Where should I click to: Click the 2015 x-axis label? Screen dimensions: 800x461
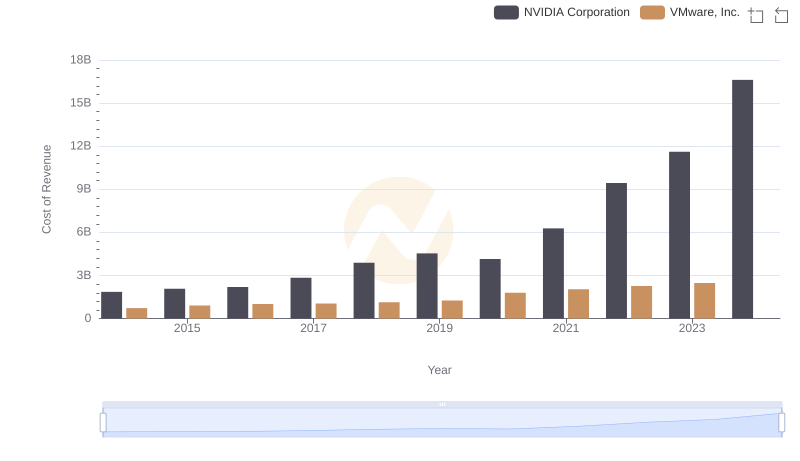click(187, 328)
